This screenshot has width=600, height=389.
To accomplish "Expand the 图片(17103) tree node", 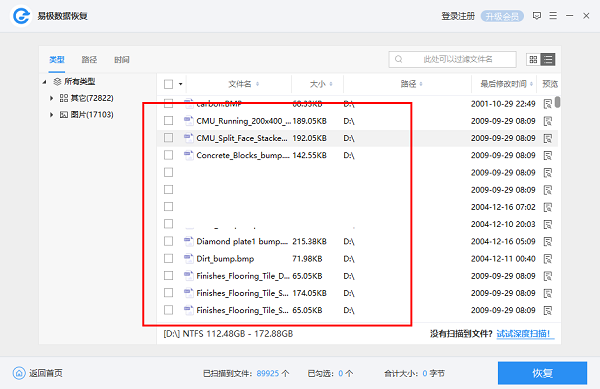I will [51, 115].
